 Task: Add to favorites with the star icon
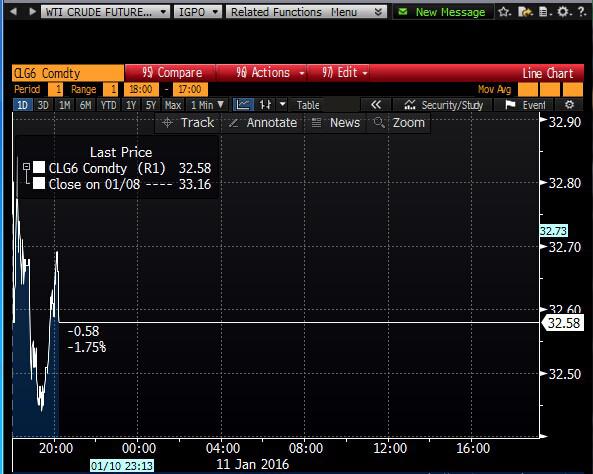[x=504, y=12]
